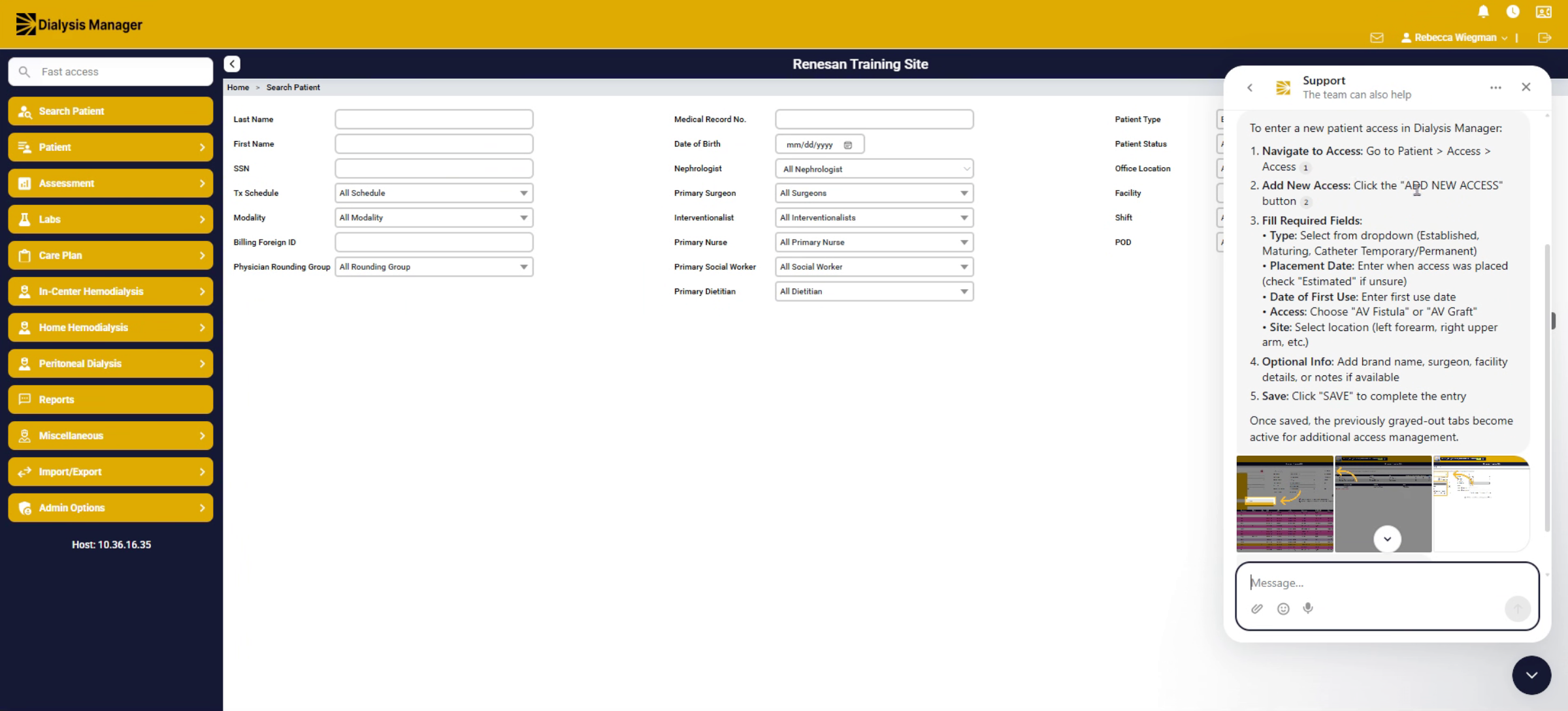This screenshot has height=711, width=1568.
Task: Open the Modality dropdown
Action: tap(434, 218)
